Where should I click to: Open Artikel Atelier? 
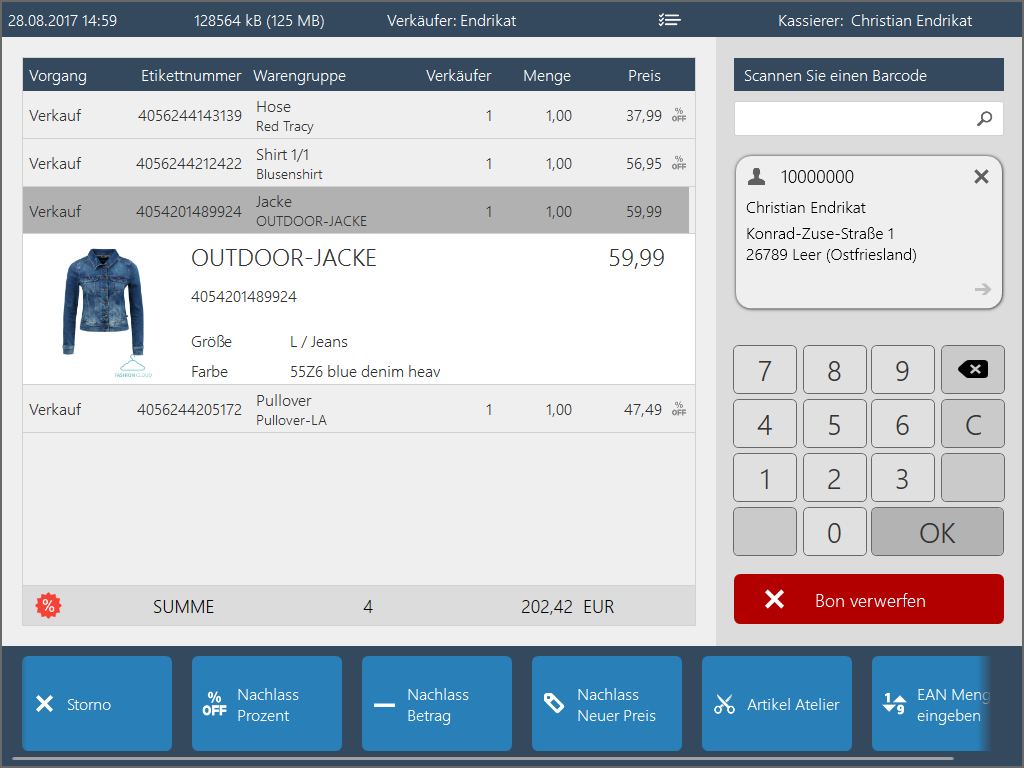coord(777,704)
